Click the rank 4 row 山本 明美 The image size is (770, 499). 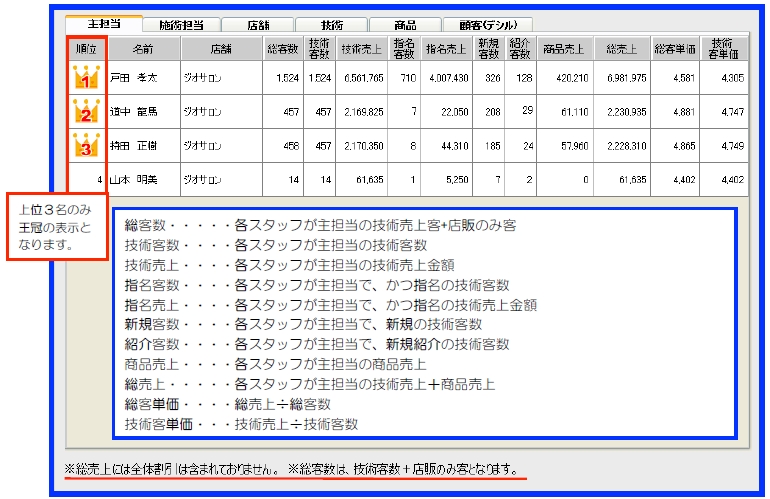[134, 180]
